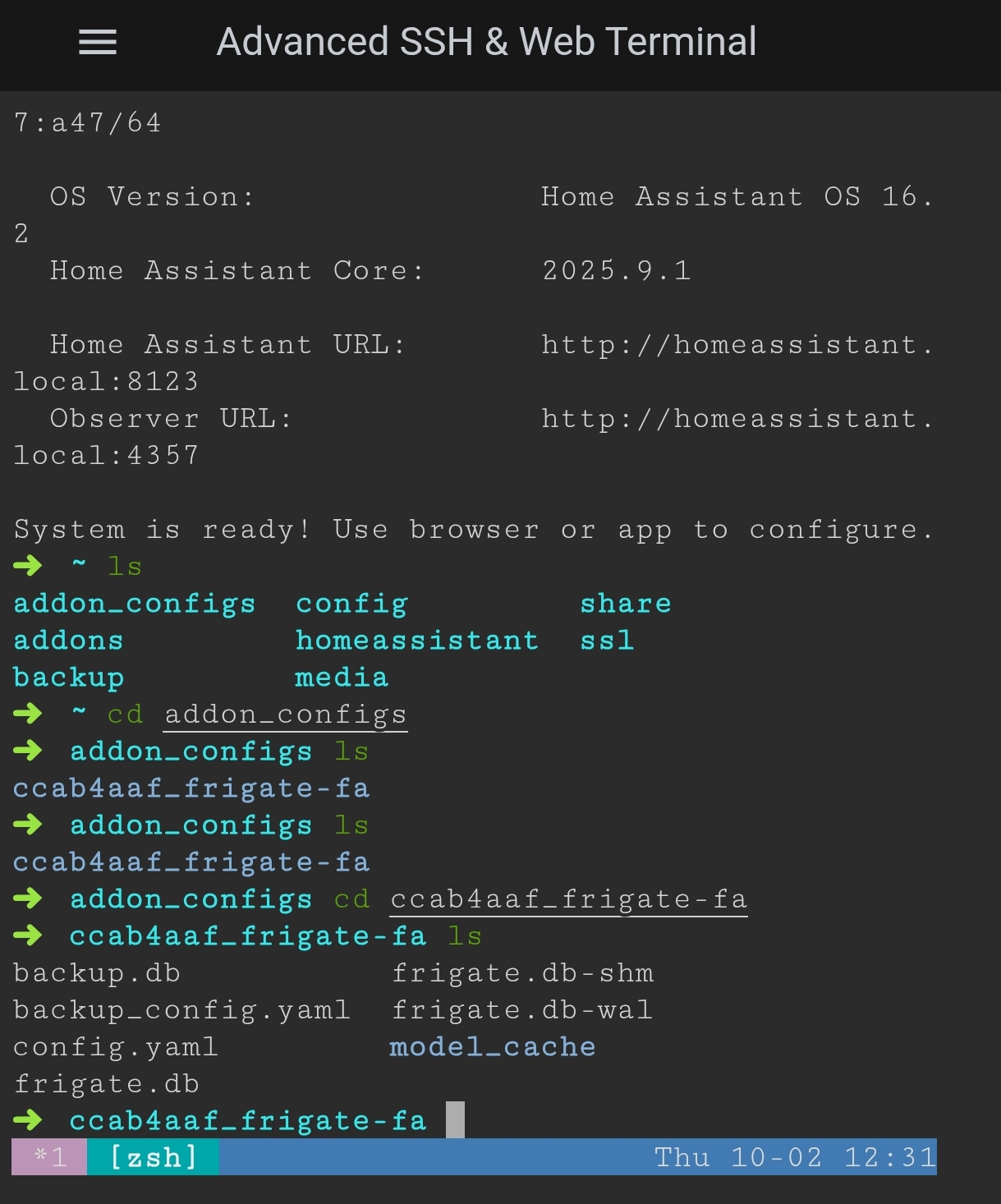
Task: Click the media directory name
Action: (342, 677)
